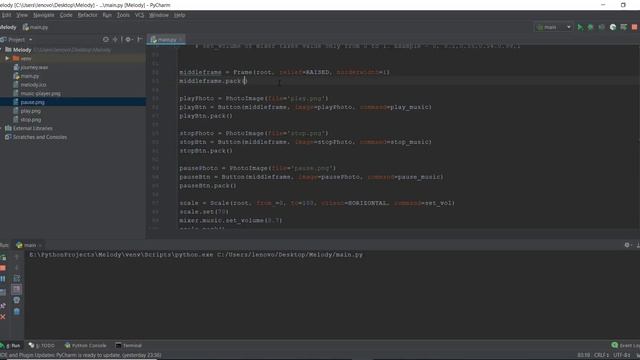Open the View menu
The height and width of the screenshot is (360, 640).
[22, 15]
